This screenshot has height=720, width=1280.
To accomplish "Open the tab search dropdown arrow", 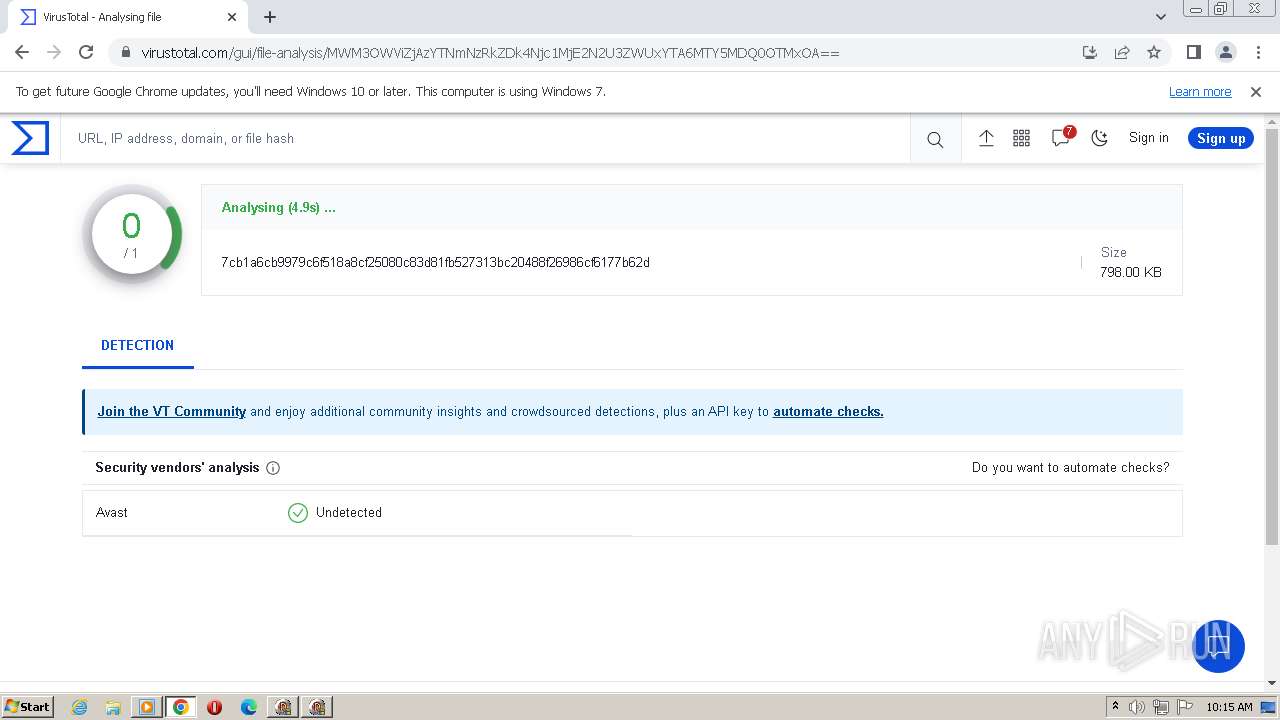I will pyautogui.click(x=1161, y=17).
